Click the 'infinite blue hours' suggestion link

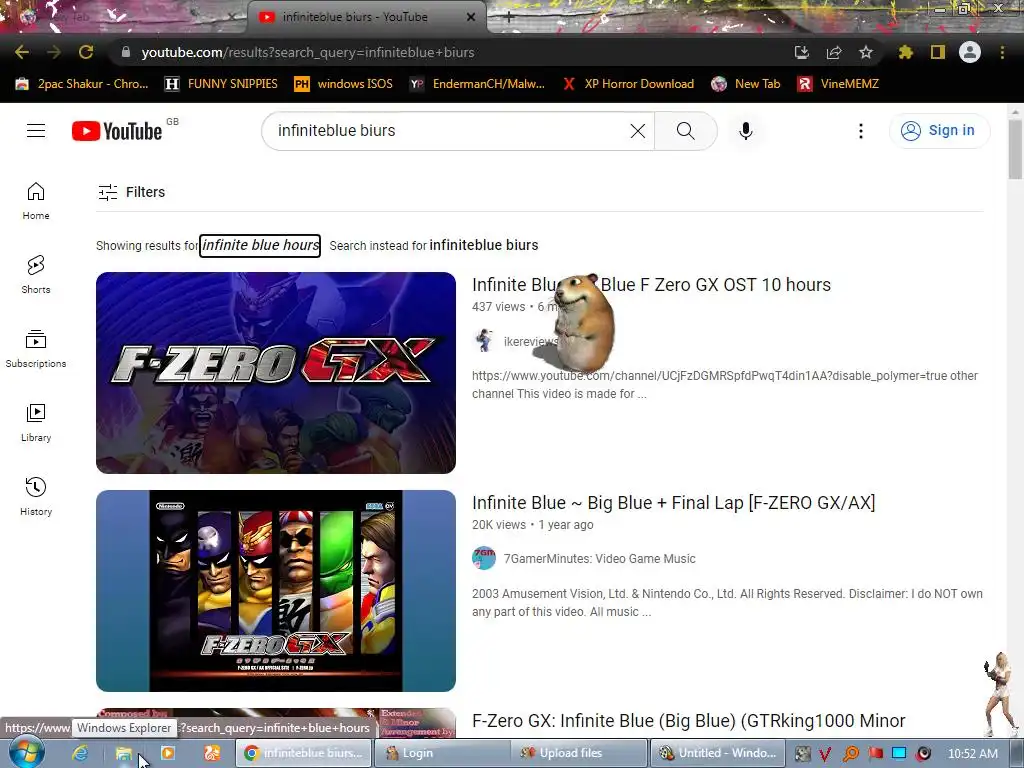[260, 245]
